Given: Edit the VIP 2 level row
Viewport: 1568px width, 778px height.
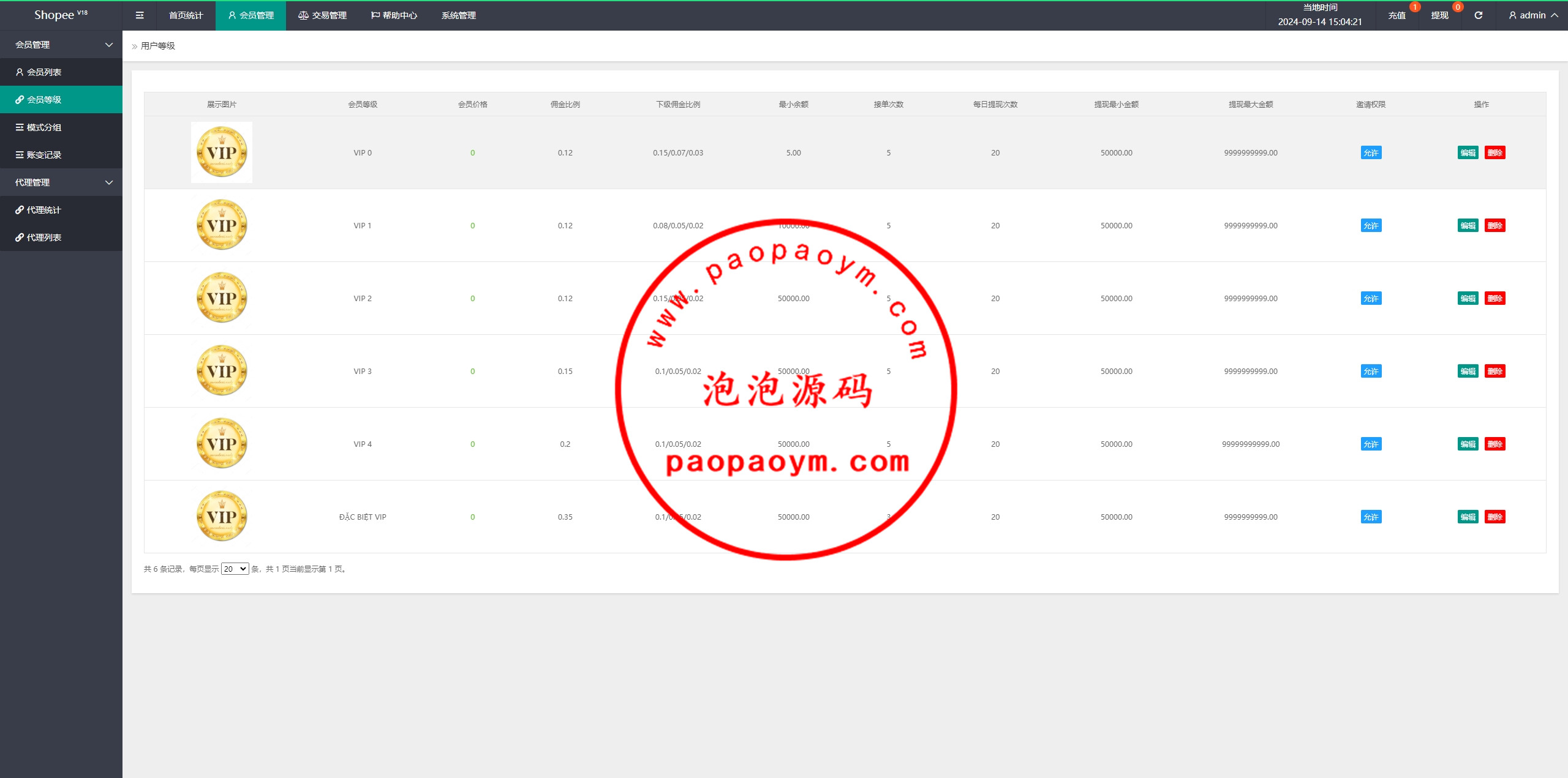Looking at the screenshot, I should pyautogui.click(x=1468, y=298).
